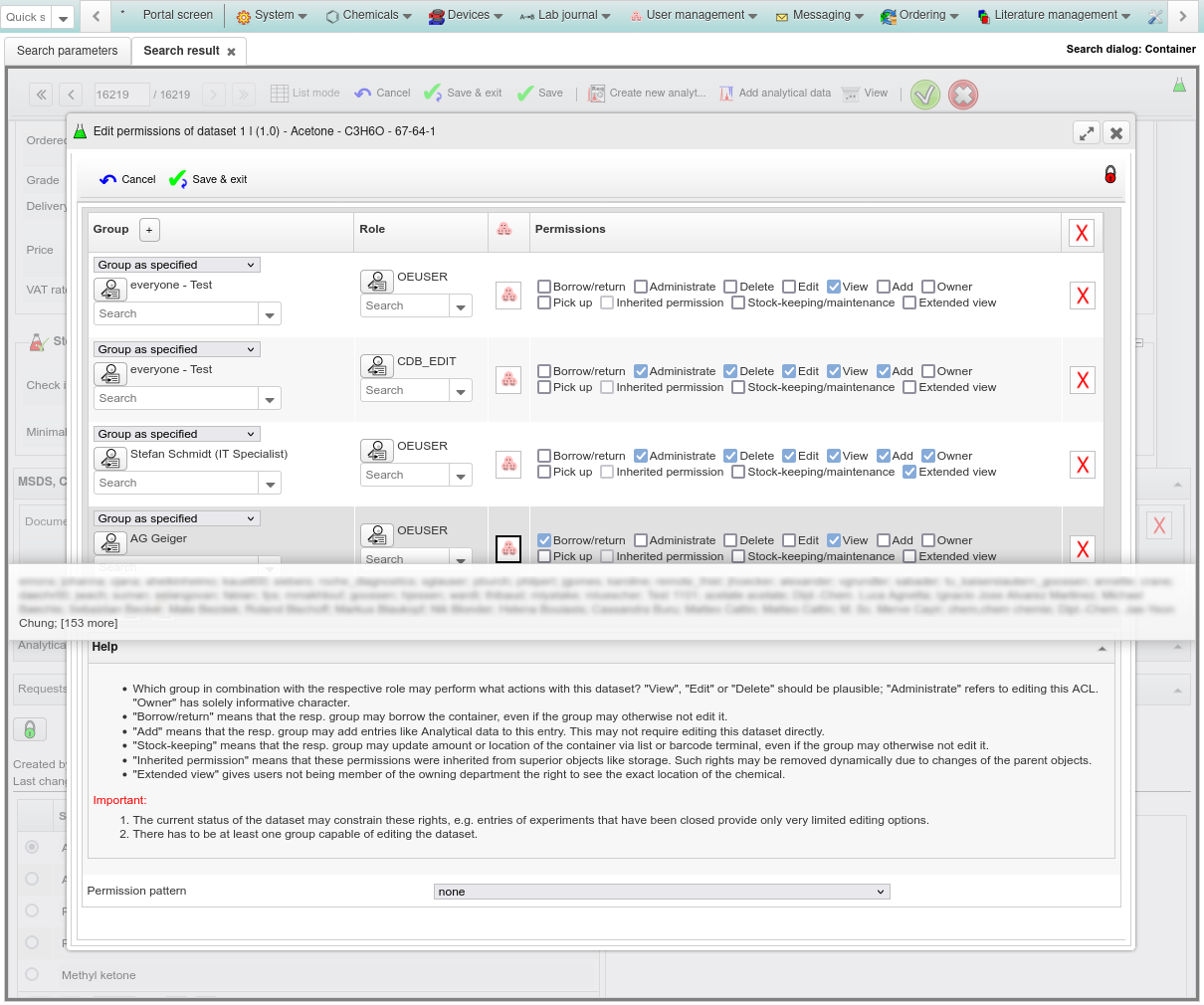This screenshot has width=1204, height=1005.
Task: Uncheck Extended view for Stefan Schmidt
Action: pos(909,472)
